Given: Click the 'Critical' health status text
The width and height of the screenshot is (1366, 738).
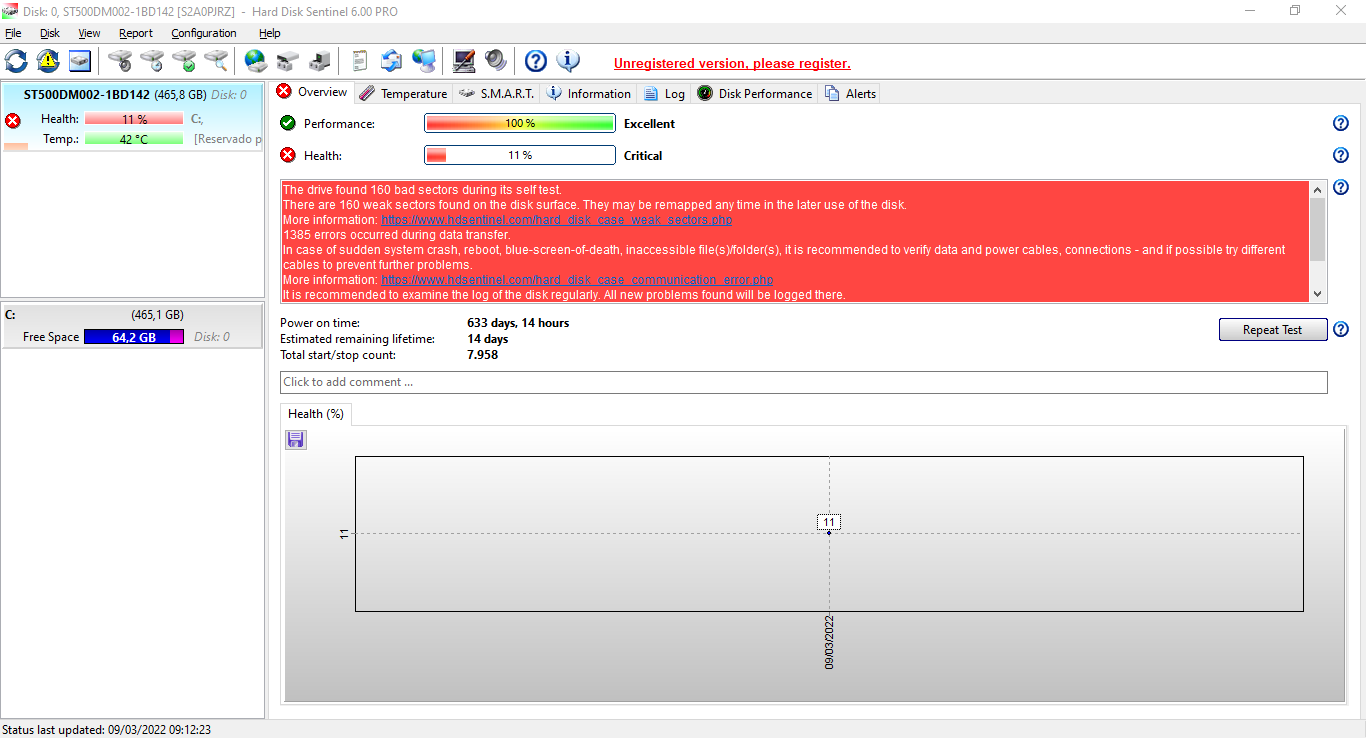Looking at the screenshot, I should pos(643,156).
